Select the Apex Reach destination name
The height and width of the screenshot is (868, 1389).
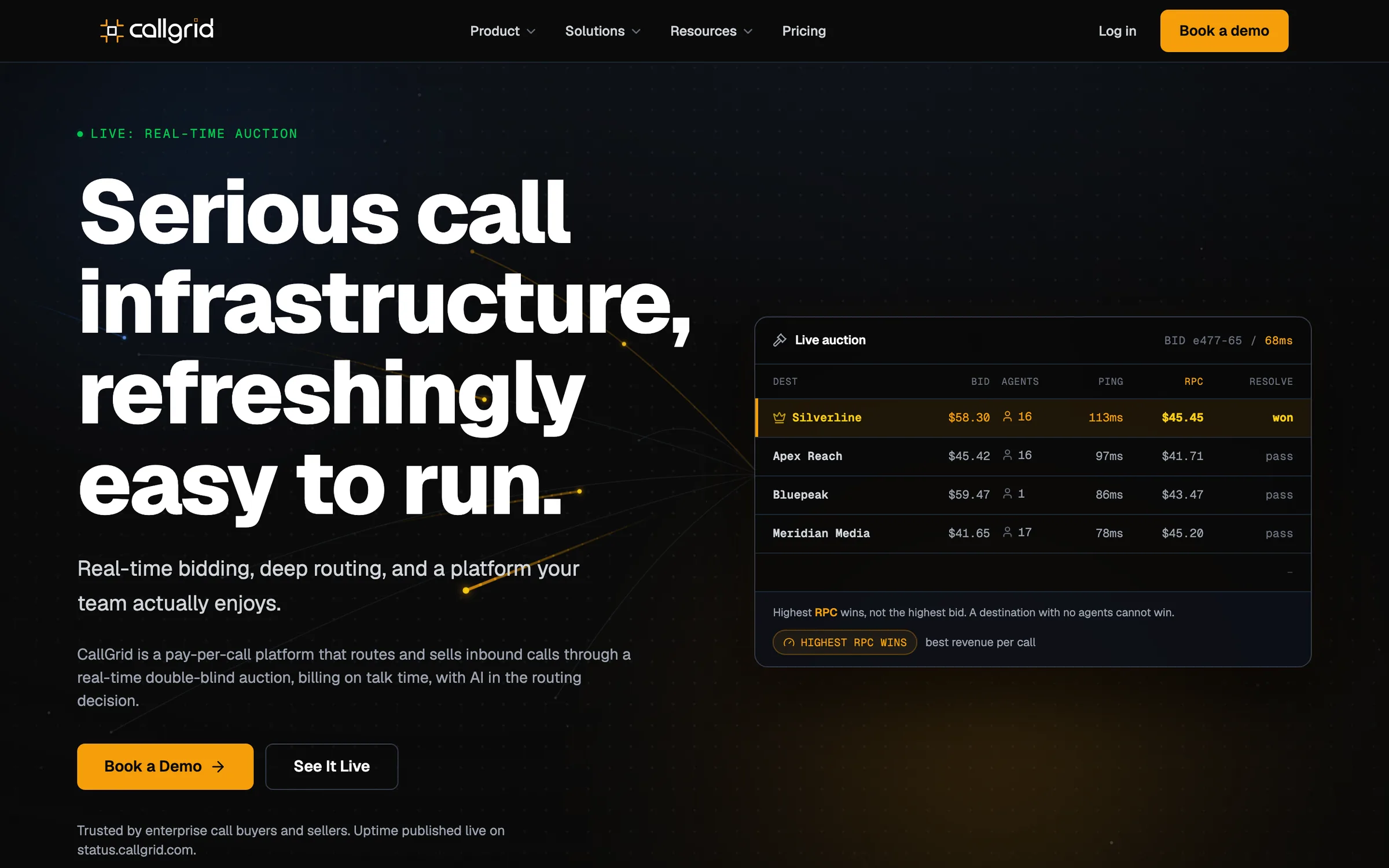tap(807, 456)
